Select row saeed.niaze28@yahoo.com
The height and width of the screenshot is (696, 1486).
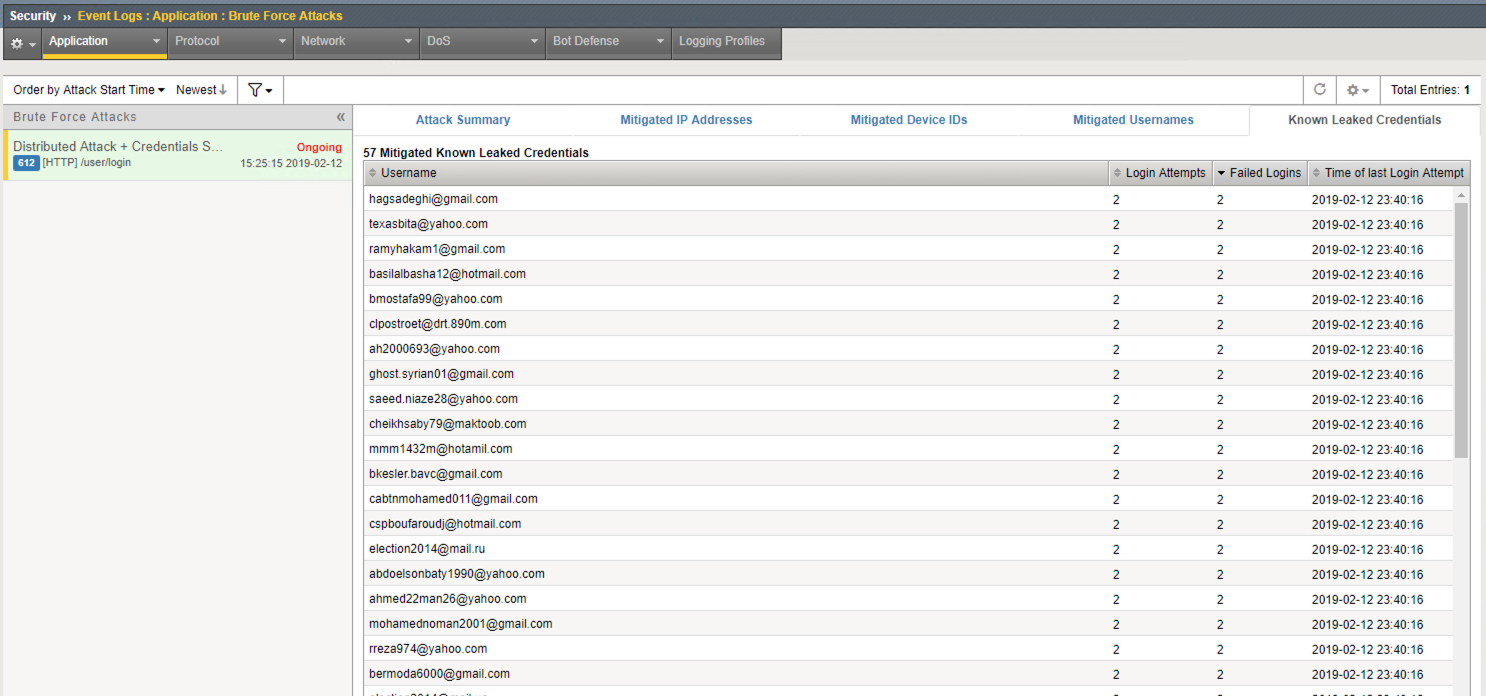908,399
